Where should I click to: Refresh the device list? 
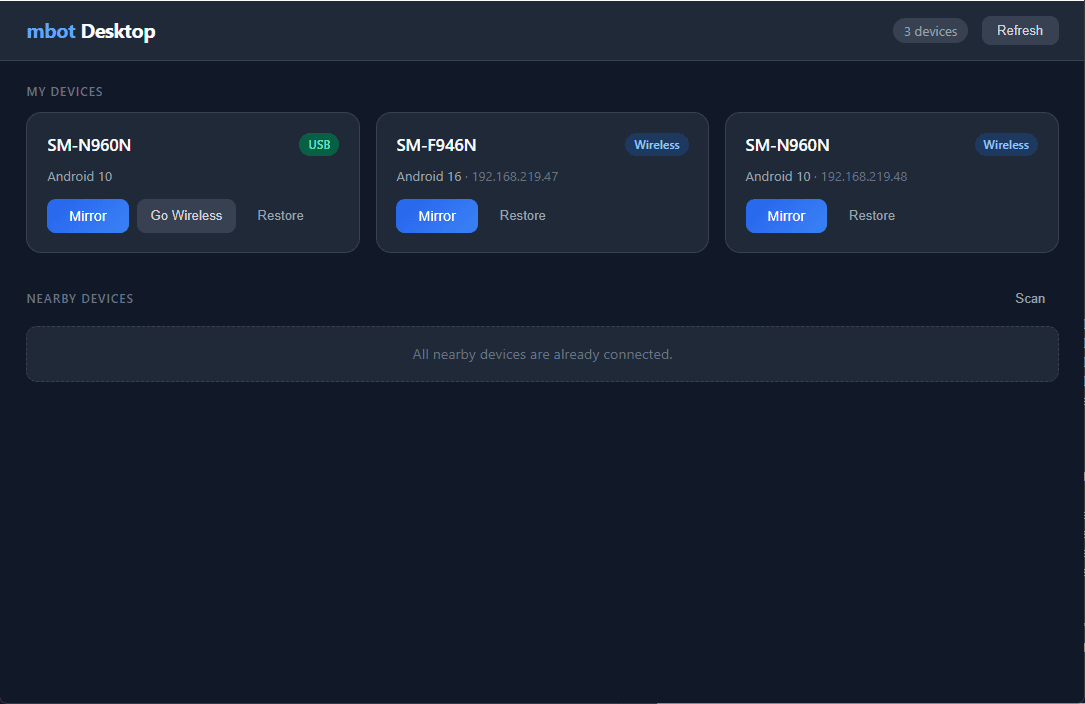[x=1020, y=30]
